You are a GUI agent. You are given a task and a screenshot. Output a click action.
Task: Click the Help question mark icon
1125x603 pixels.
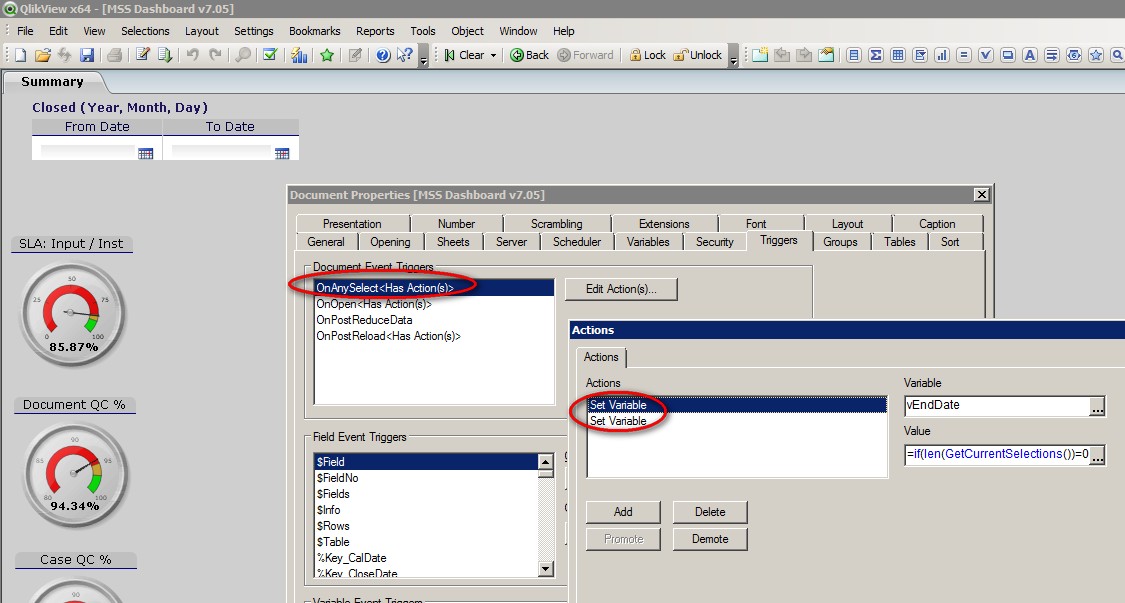pos(383,55)
